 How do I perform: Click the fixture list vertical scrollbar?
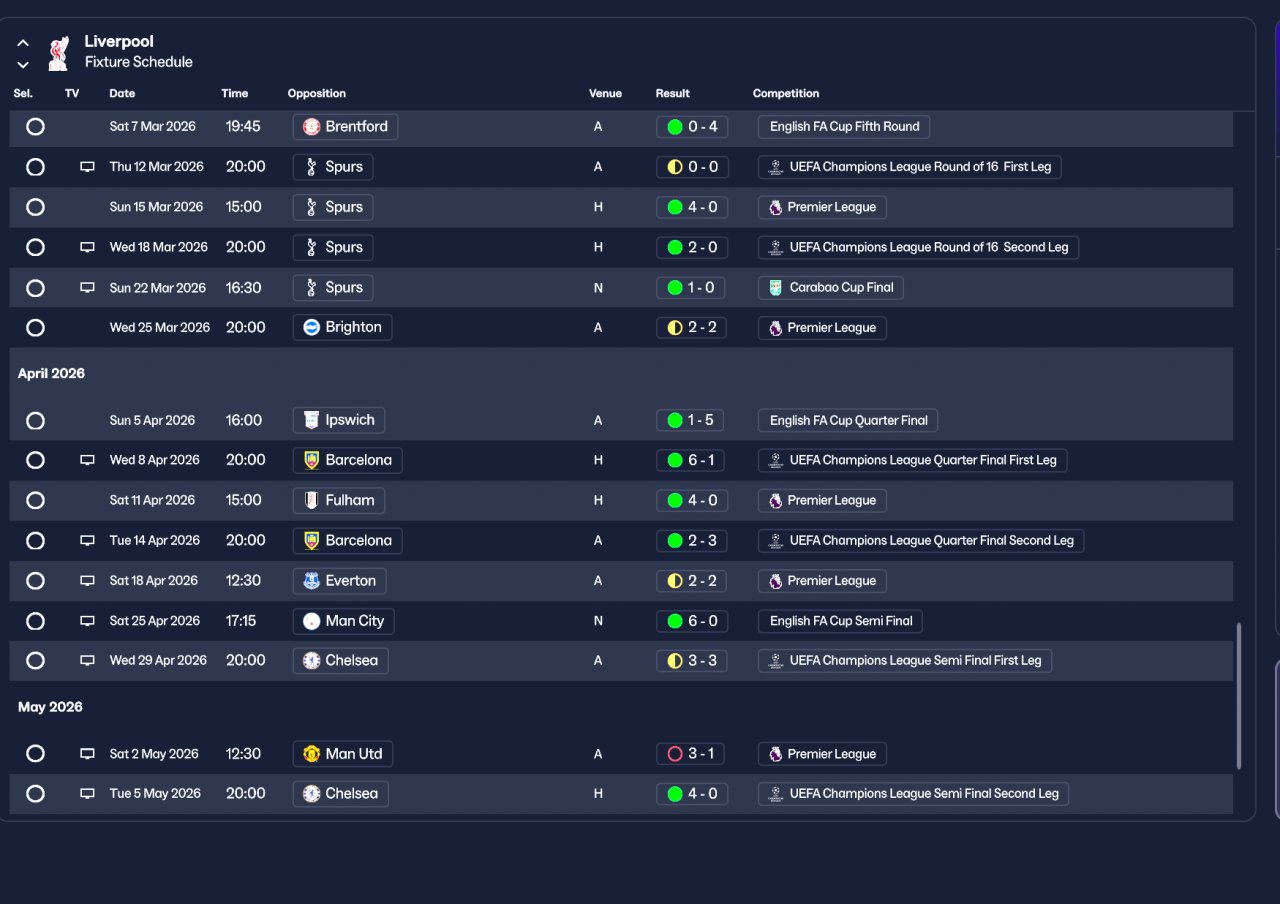(1240, 696)
